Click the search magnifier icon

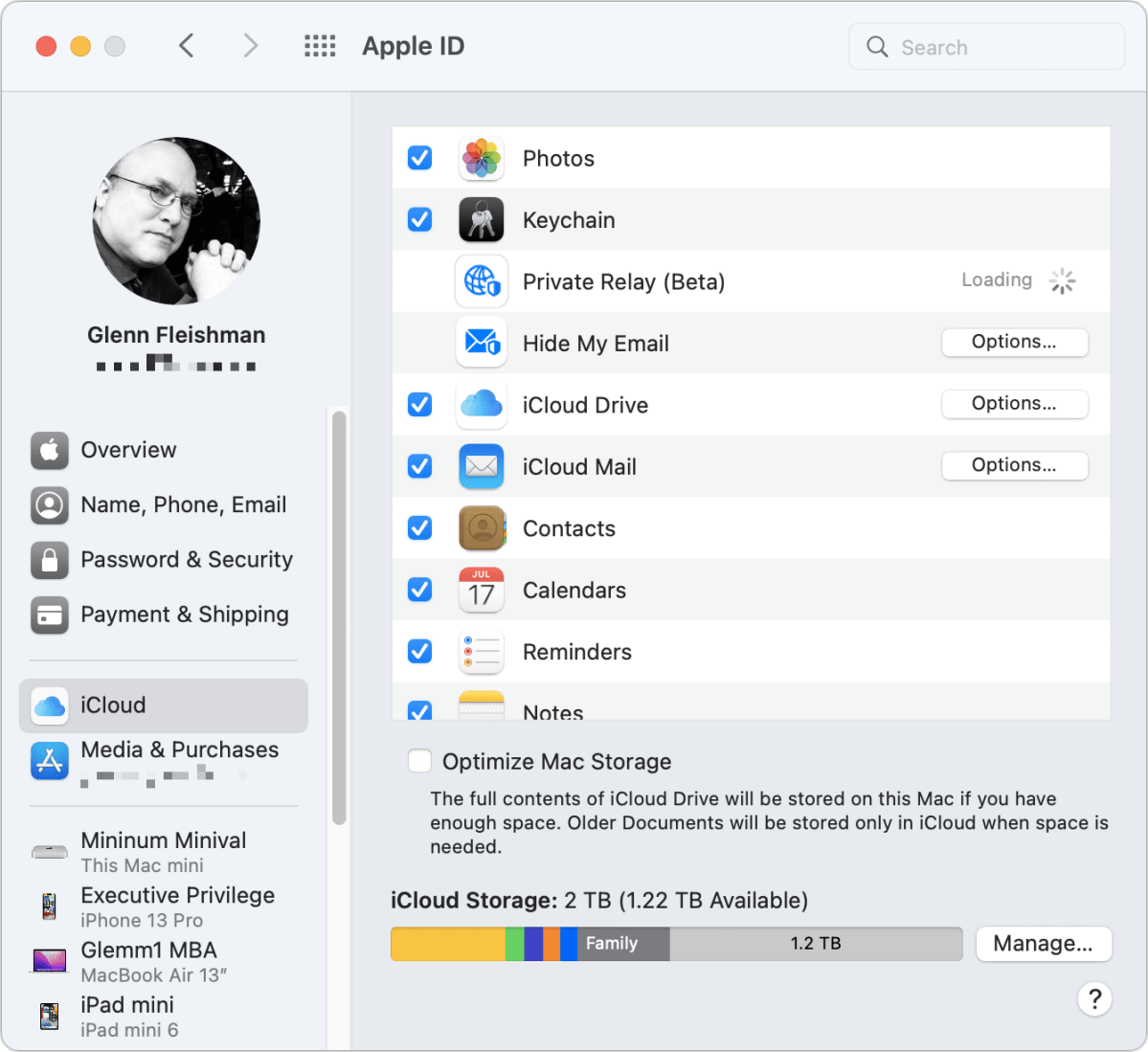point(877,47)
